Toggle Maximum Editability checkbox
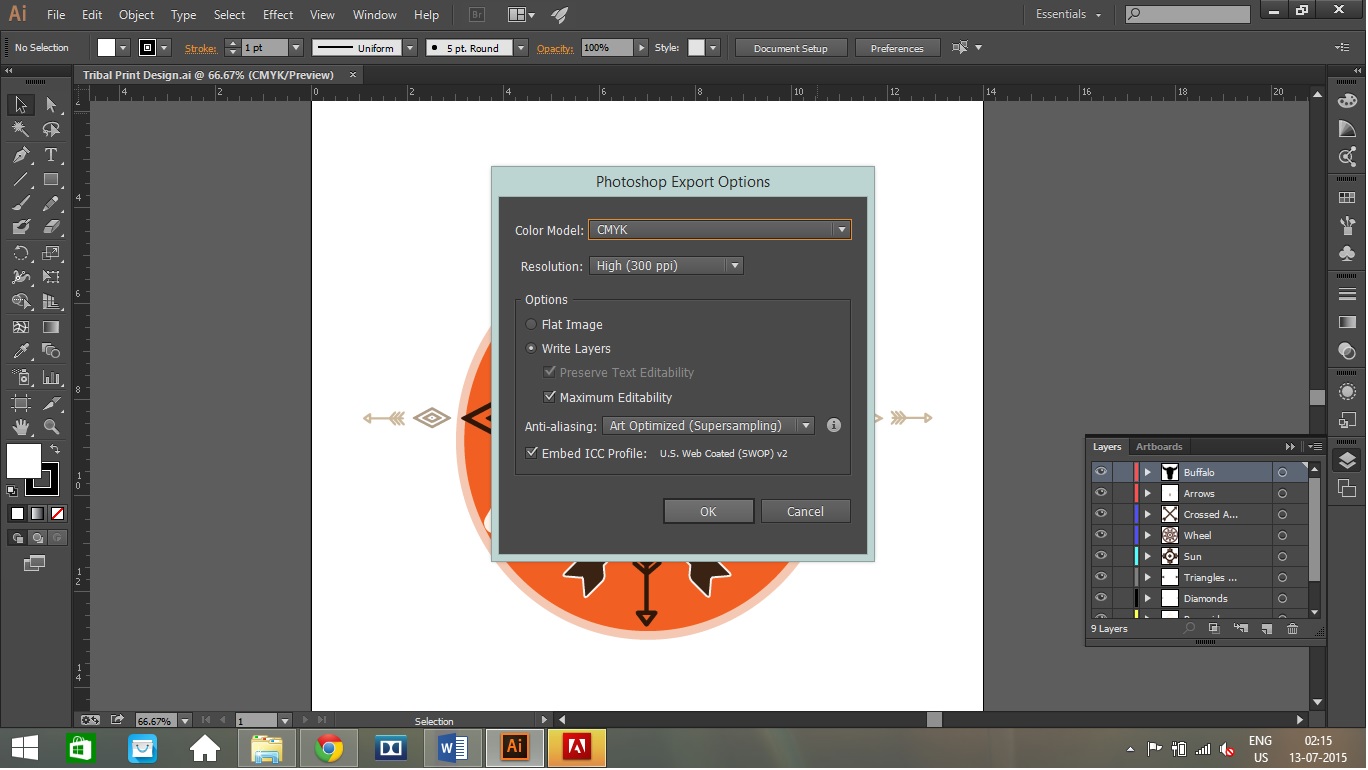 [549, 397]
